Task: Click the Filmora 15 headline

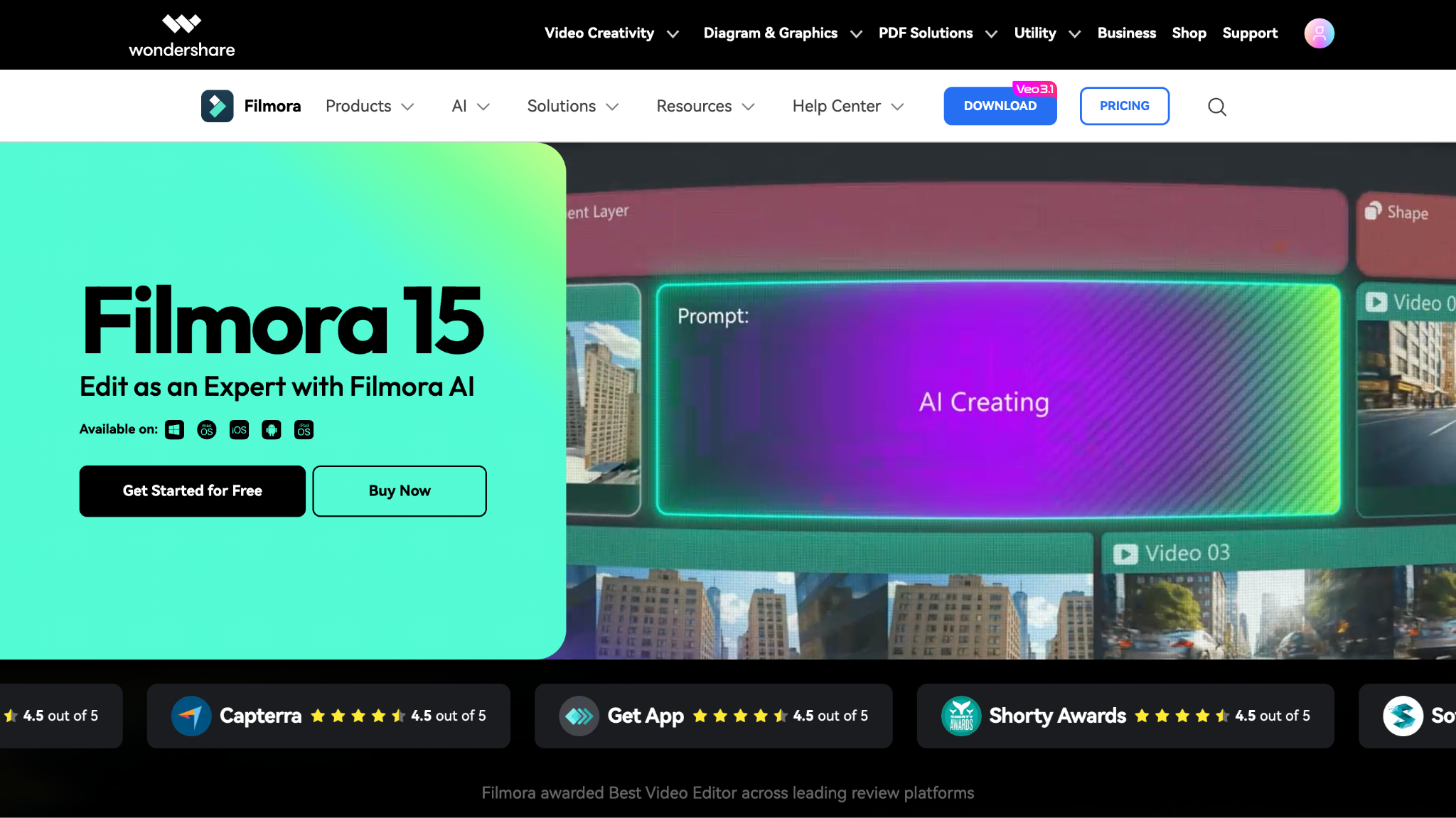Action: (x=283, y=321)
